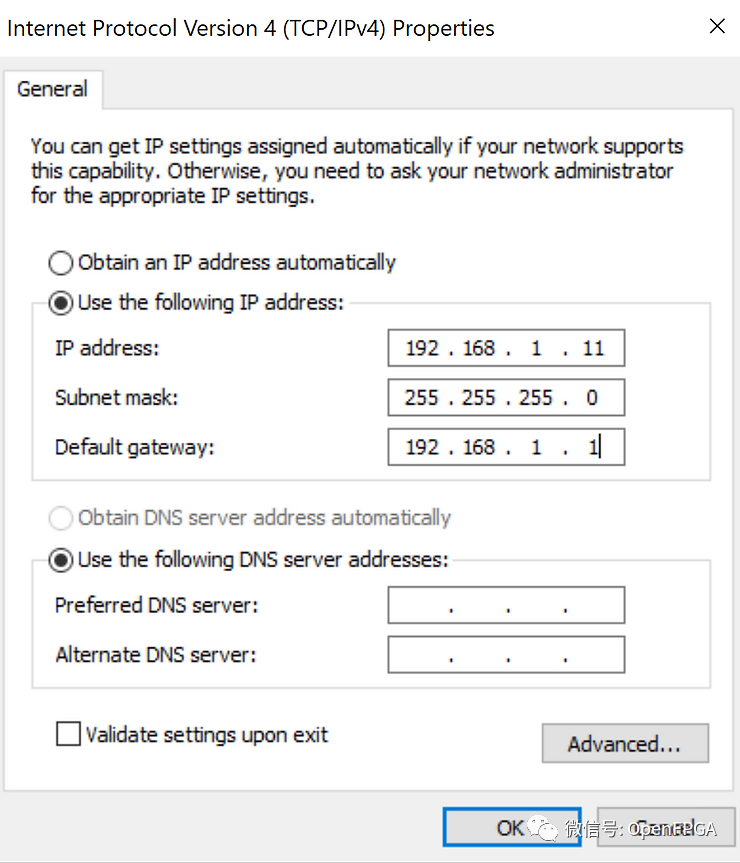This screenshot has height=863, width=740.
Task: Focus the Preferred DNS server field
Action: coord(505,604)
